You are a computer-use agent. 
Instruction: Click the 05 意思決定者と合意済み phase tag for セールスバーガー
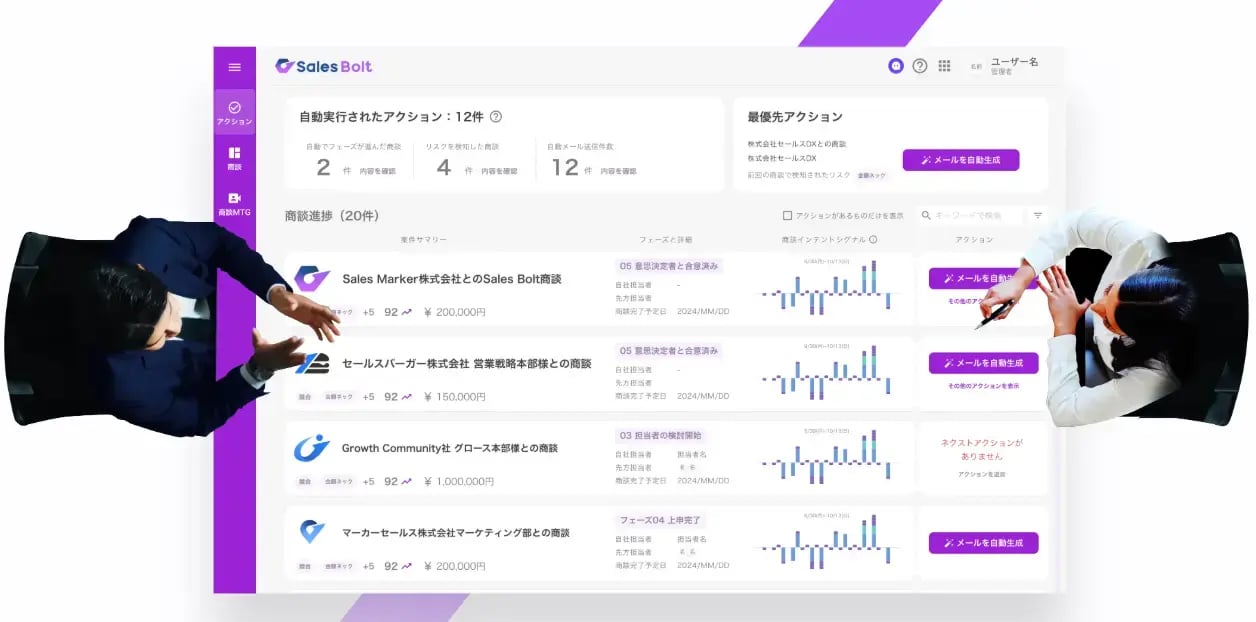[x=669, y=351]
